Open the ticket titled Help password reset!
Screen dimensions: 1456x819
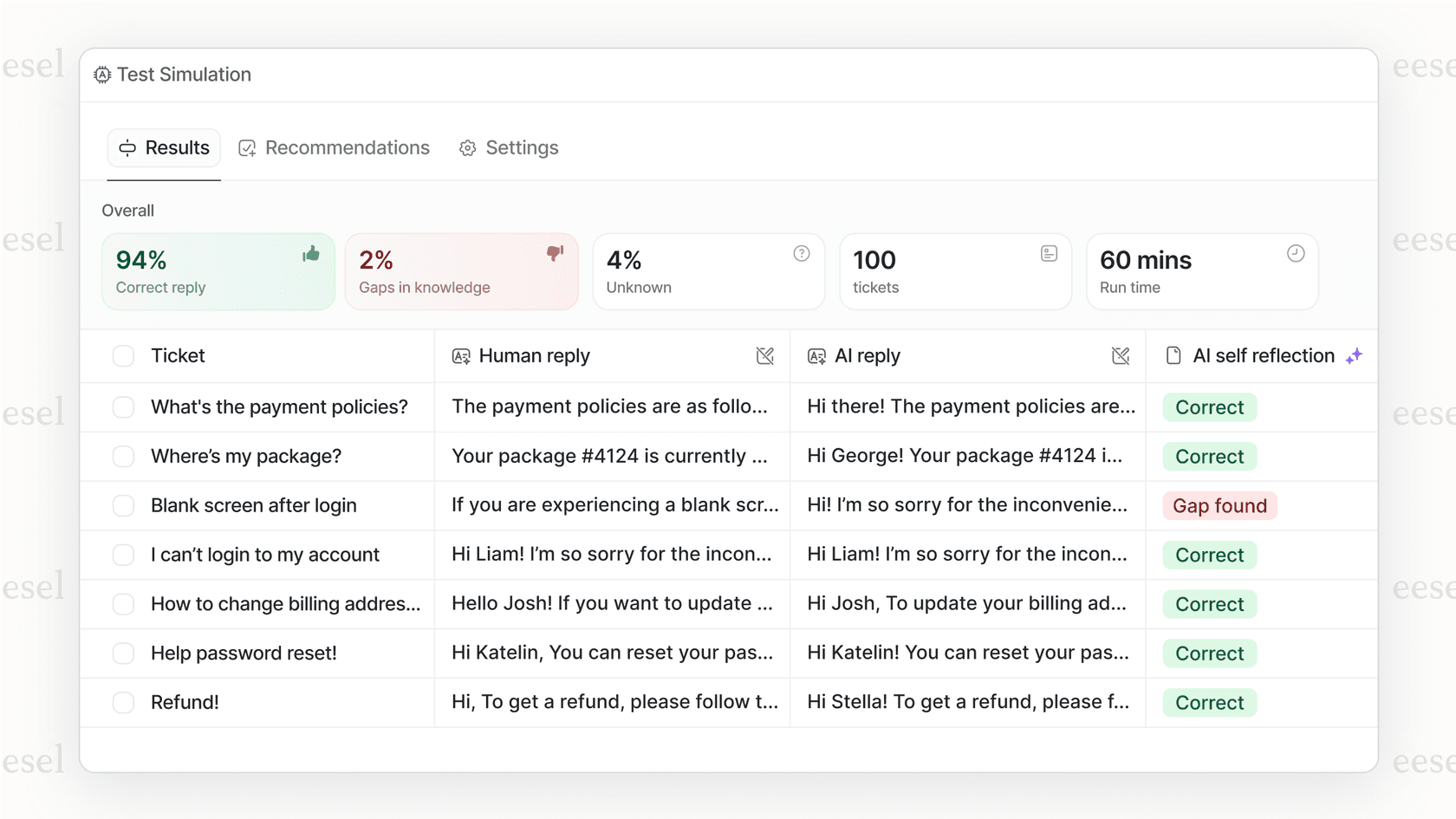244,653
